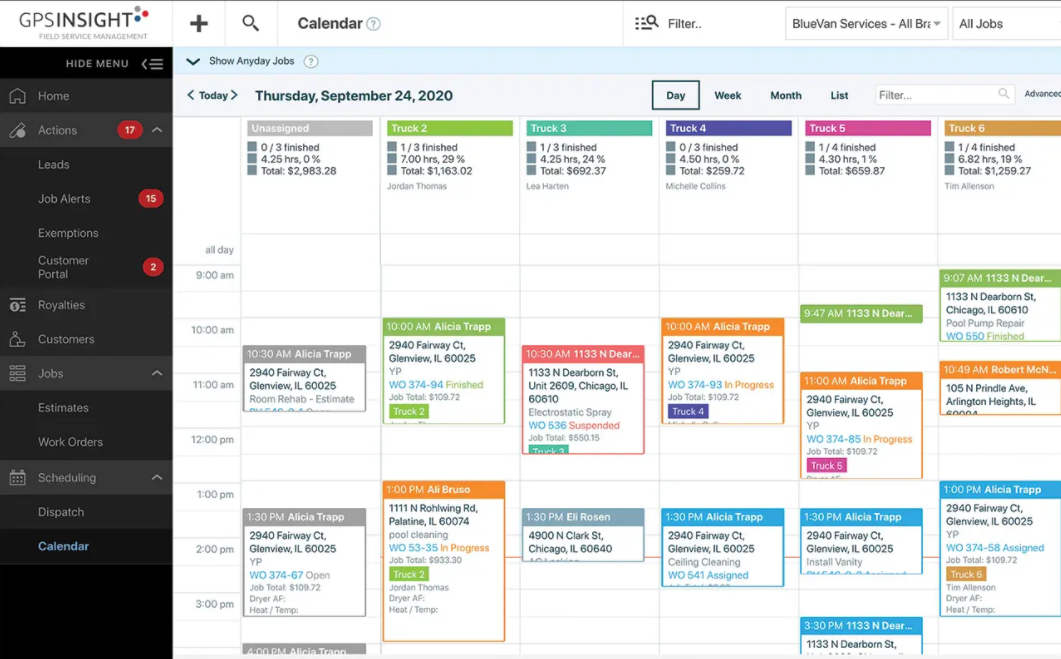Open BlueVan Services branch dropdown

click(866, 24)
